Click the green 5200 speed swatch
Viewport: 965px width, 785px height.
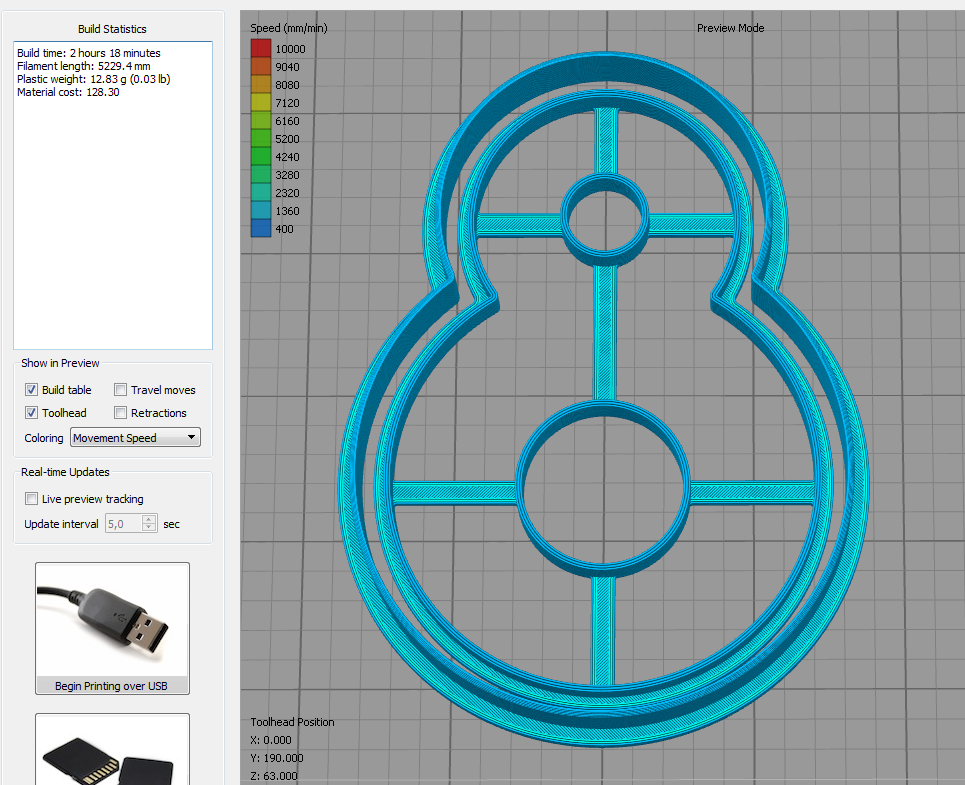tap(261, 138)
